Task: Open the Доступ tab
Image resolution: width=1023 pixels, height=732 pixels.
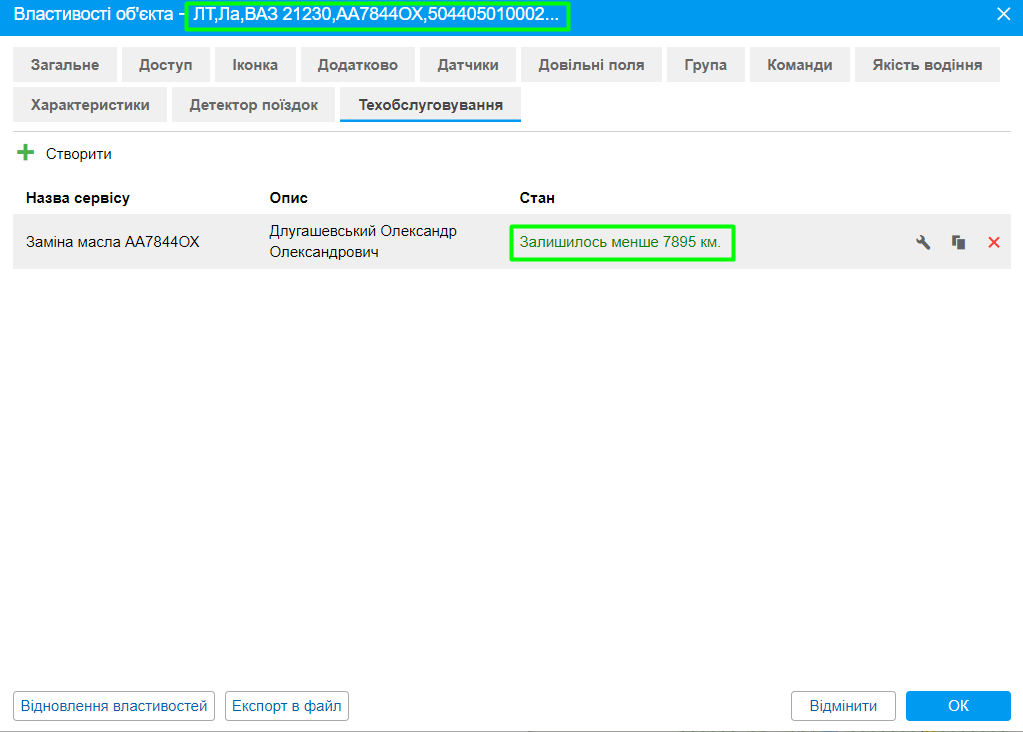Action: [x=165, y=65]
